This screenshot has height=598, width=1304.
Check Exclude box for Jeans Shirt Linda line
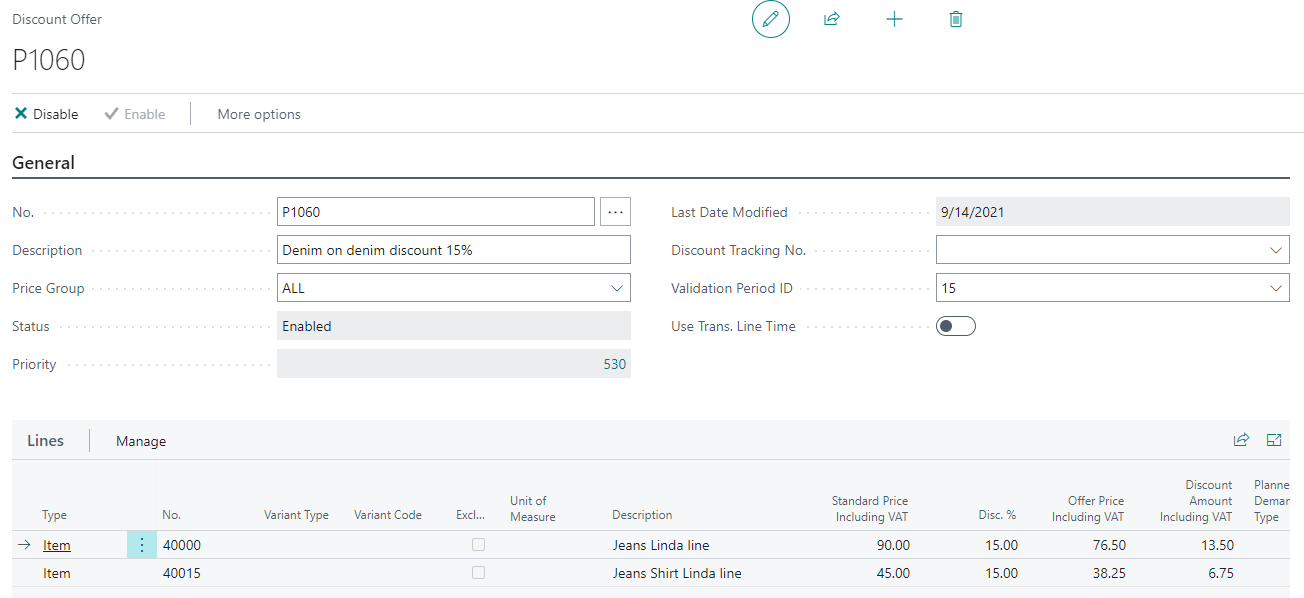pyautogui.click(x=478, y=573)
